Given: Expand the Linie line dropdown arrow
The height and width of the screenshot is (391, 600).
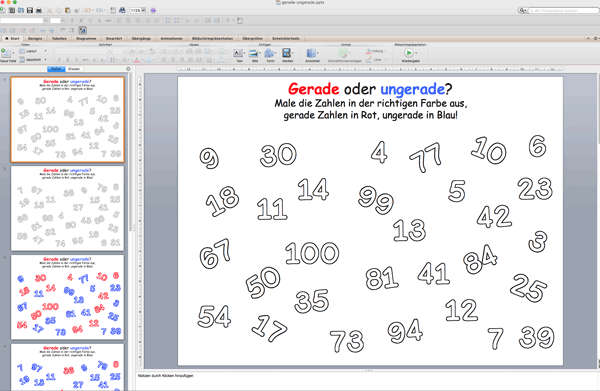Looking at the screenshot, I should 385,60.
